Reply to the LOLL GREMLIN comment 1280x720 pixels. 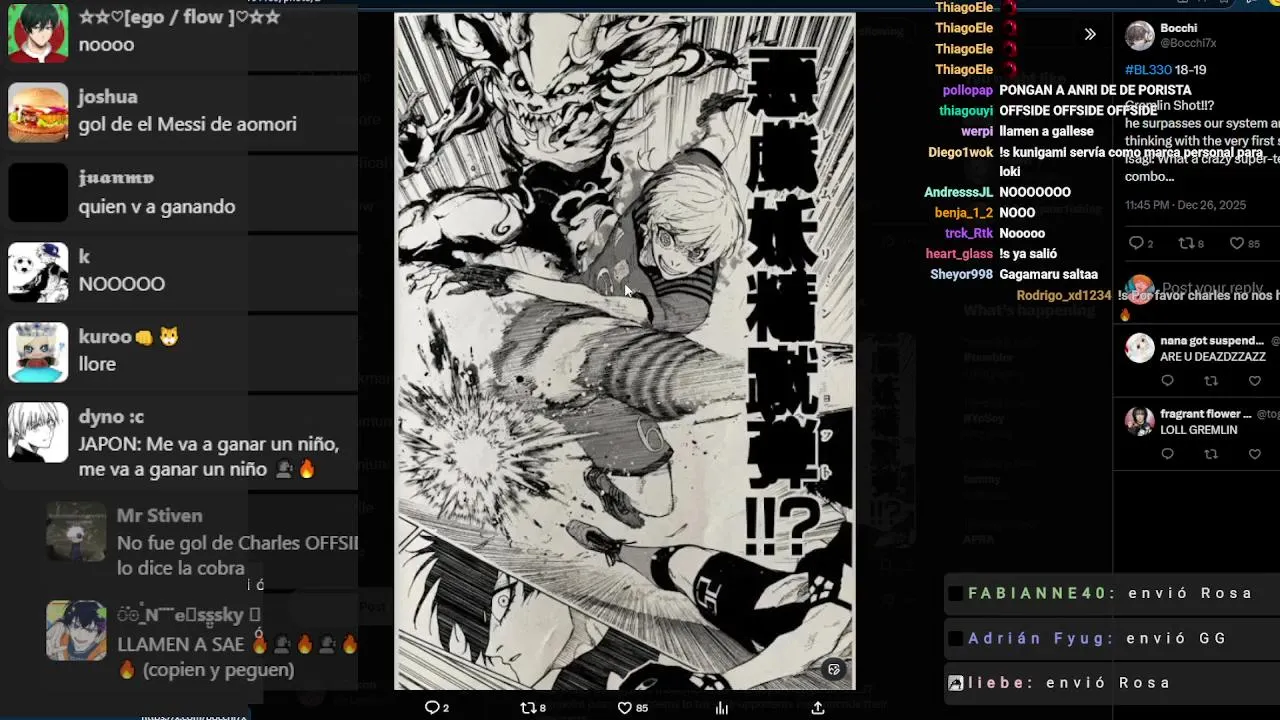point(1167,454)
